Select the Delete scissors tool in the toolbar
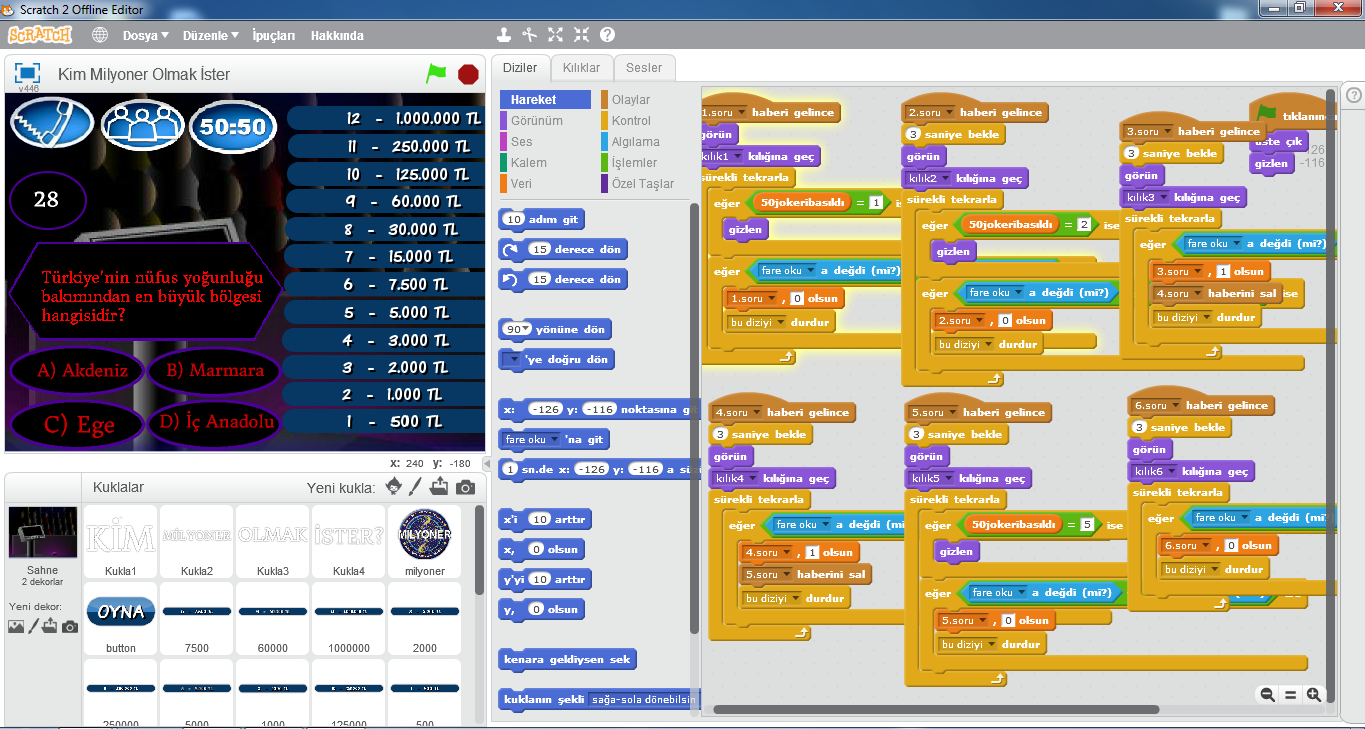The width and height of the screenshot is (1365, 729). tap(530, 35)
